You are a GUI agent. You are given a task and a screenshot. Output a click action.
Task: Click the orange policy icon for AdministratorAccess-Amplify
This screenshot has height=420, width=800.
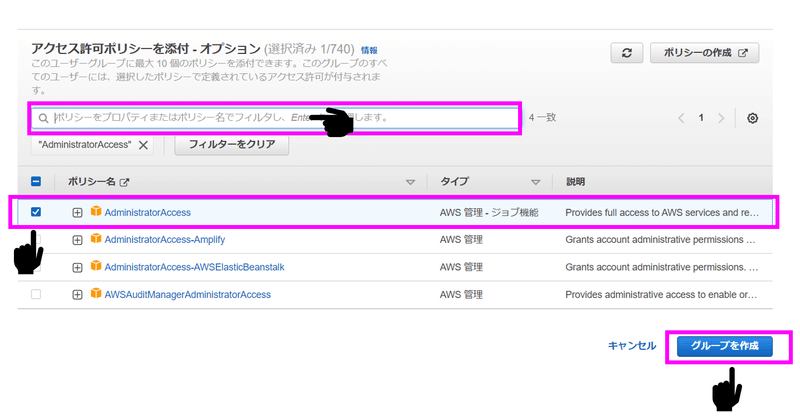(x=95, y=238)
